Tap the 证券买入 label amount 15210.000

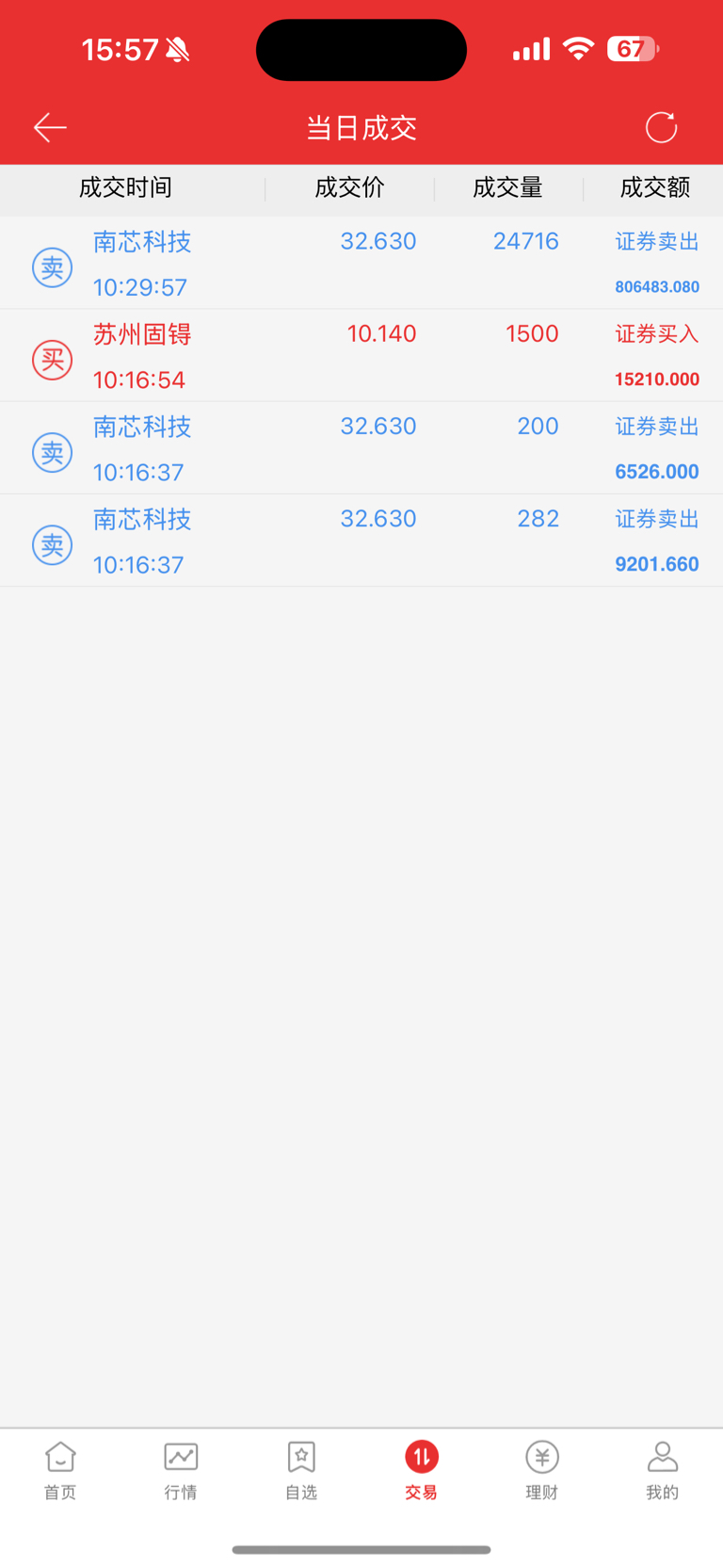(x=657, y=380)
